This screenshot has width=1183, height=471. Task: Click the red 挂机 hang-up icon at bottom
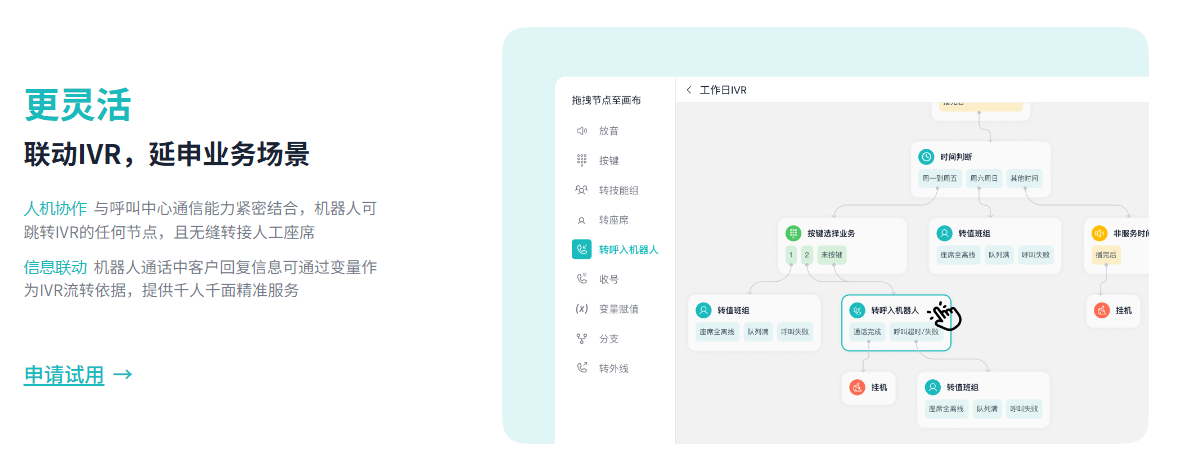coord(857,387)
